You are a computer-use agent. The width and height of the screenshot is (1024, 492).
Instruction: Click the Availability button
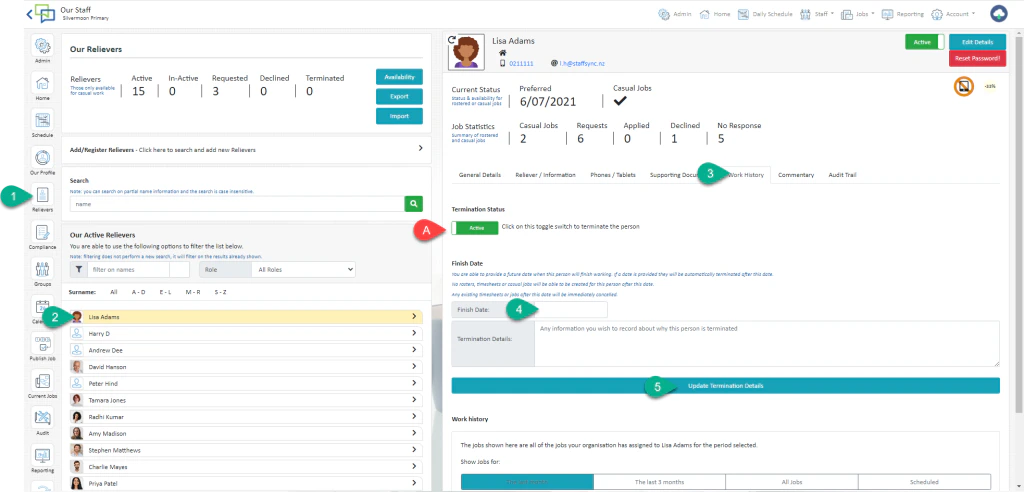coord(399,76)
